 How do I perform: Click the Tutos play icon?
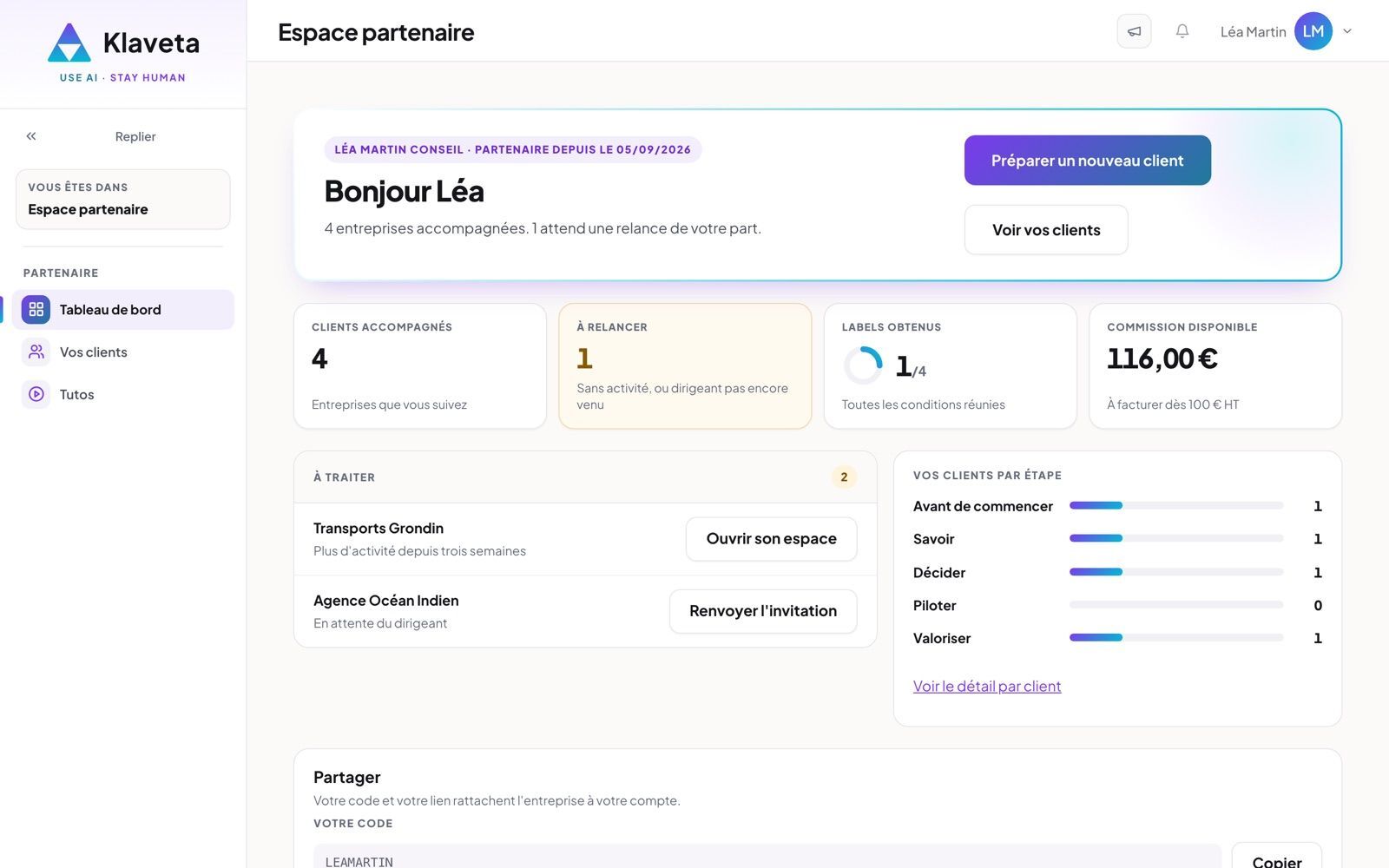(36, 394)
